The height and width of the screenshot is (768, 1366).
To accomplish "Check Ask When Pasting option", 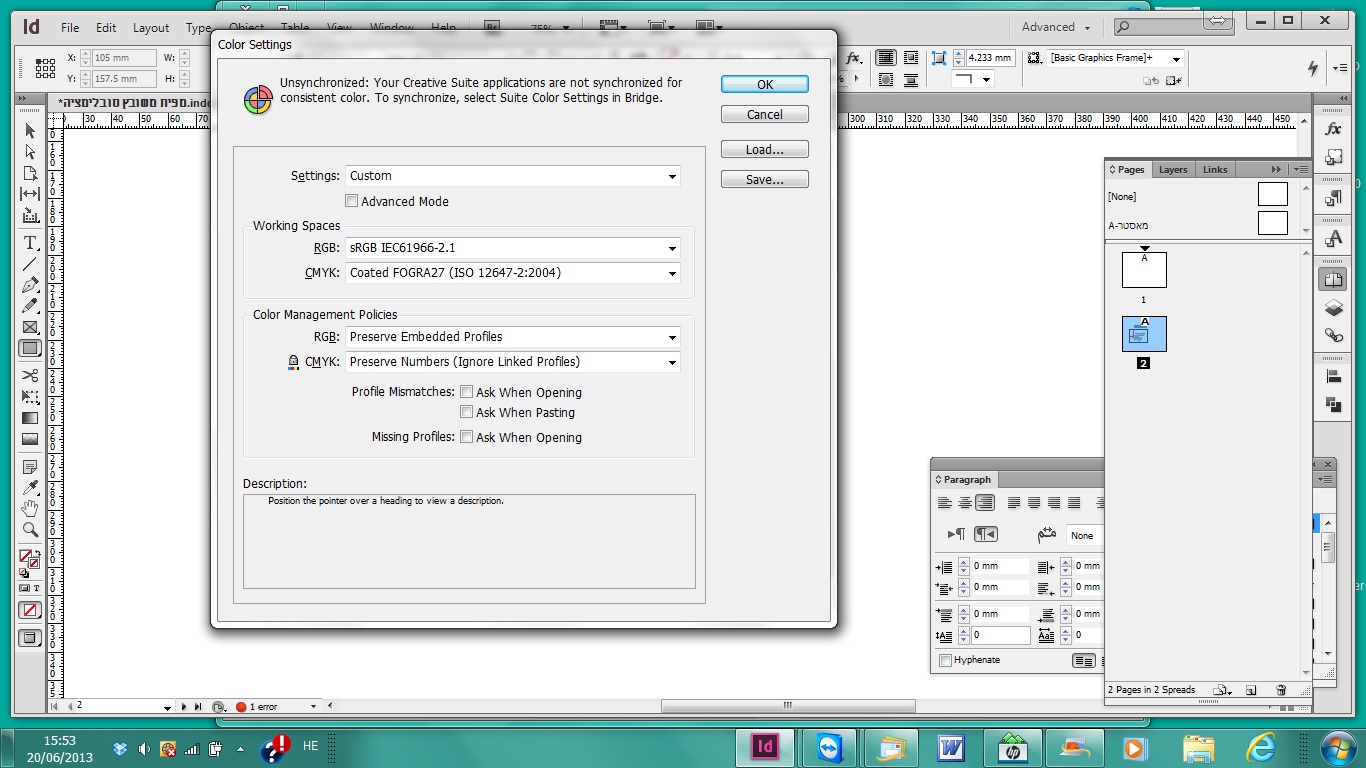I will (x=466, y=412).
